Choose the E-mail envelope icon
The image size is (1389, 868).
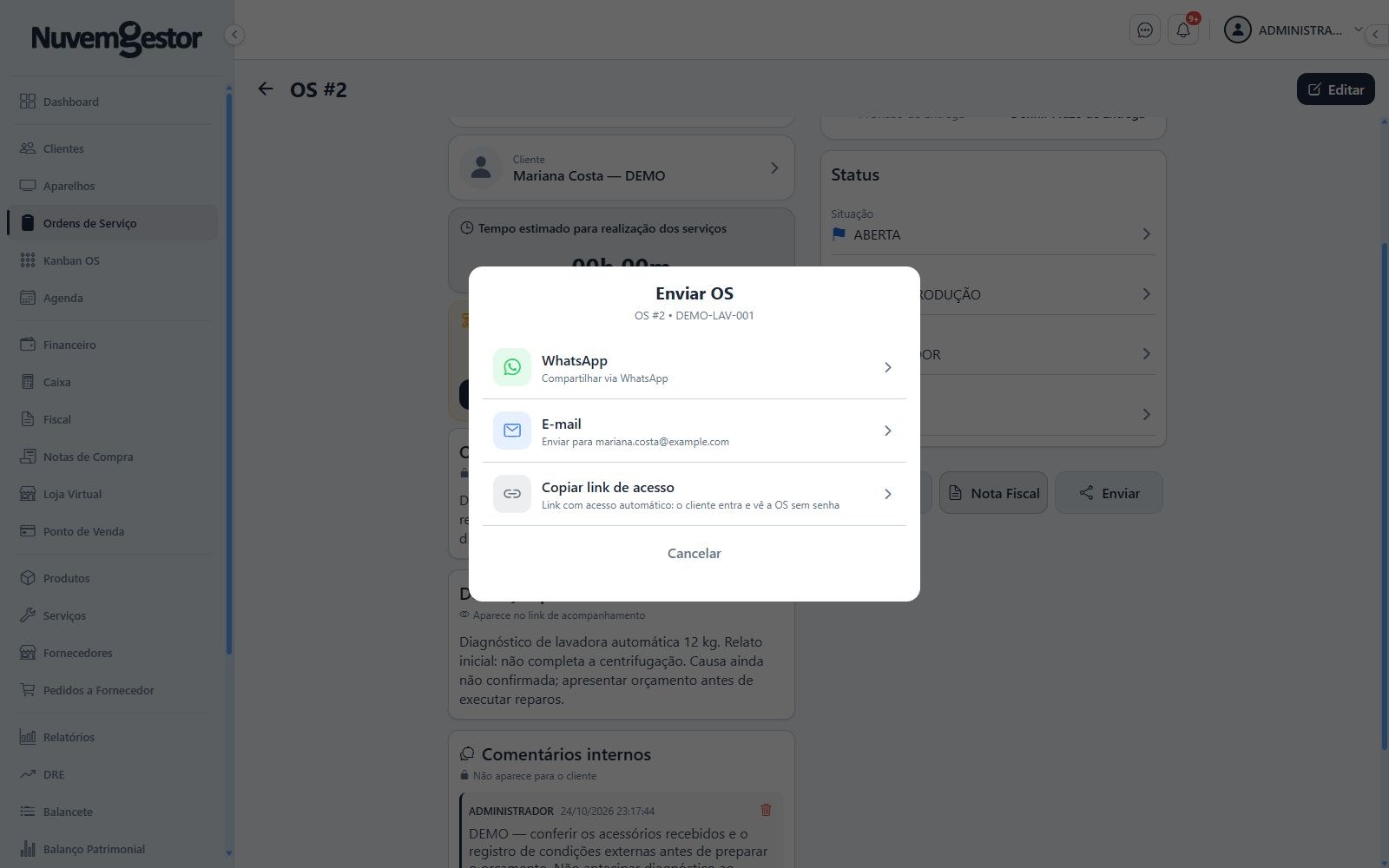pos(512,431)
